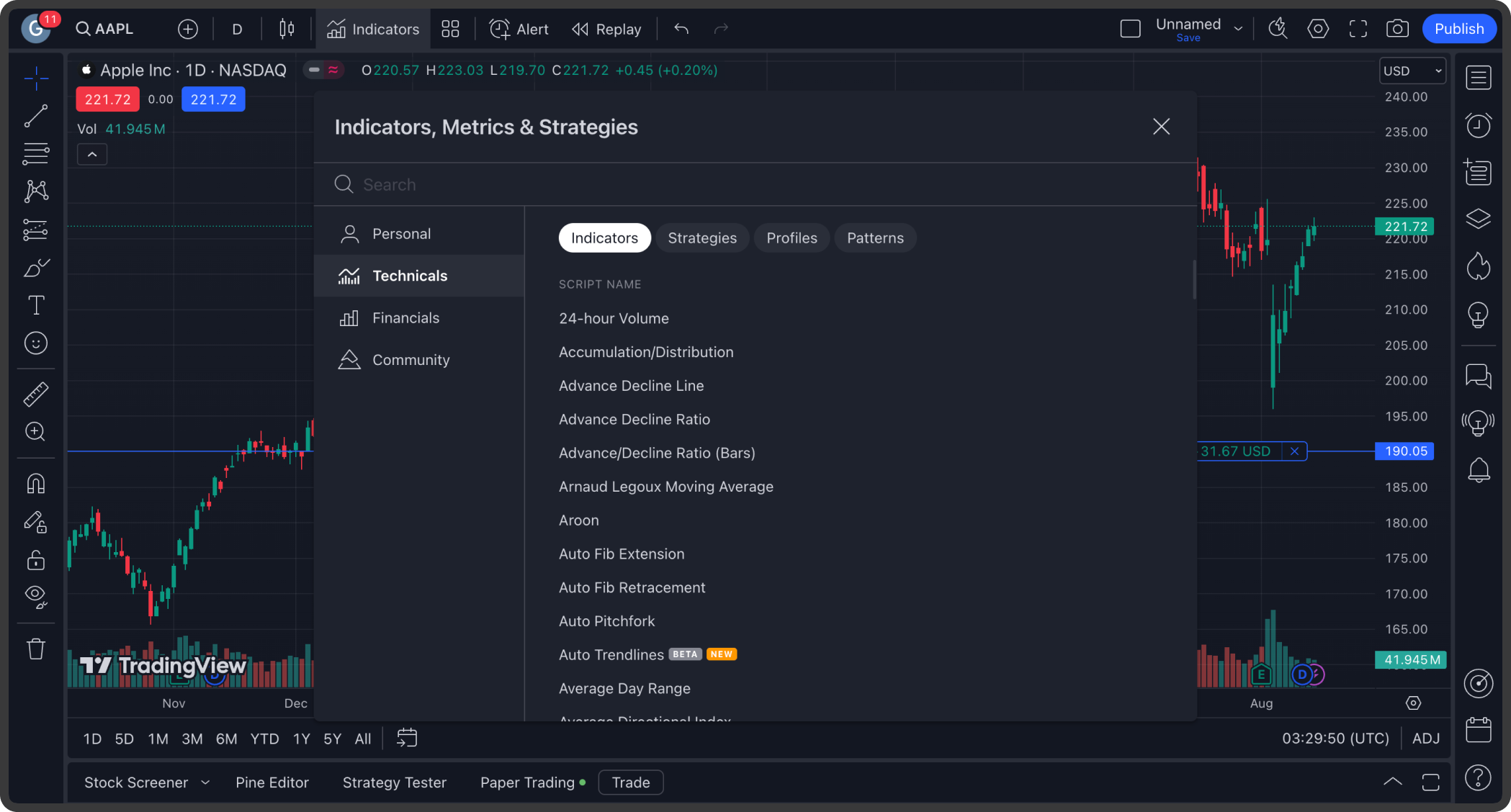Select the Community category
Image resolution: width=1511 pixels, height=812 pixels.
coord(419,360)
